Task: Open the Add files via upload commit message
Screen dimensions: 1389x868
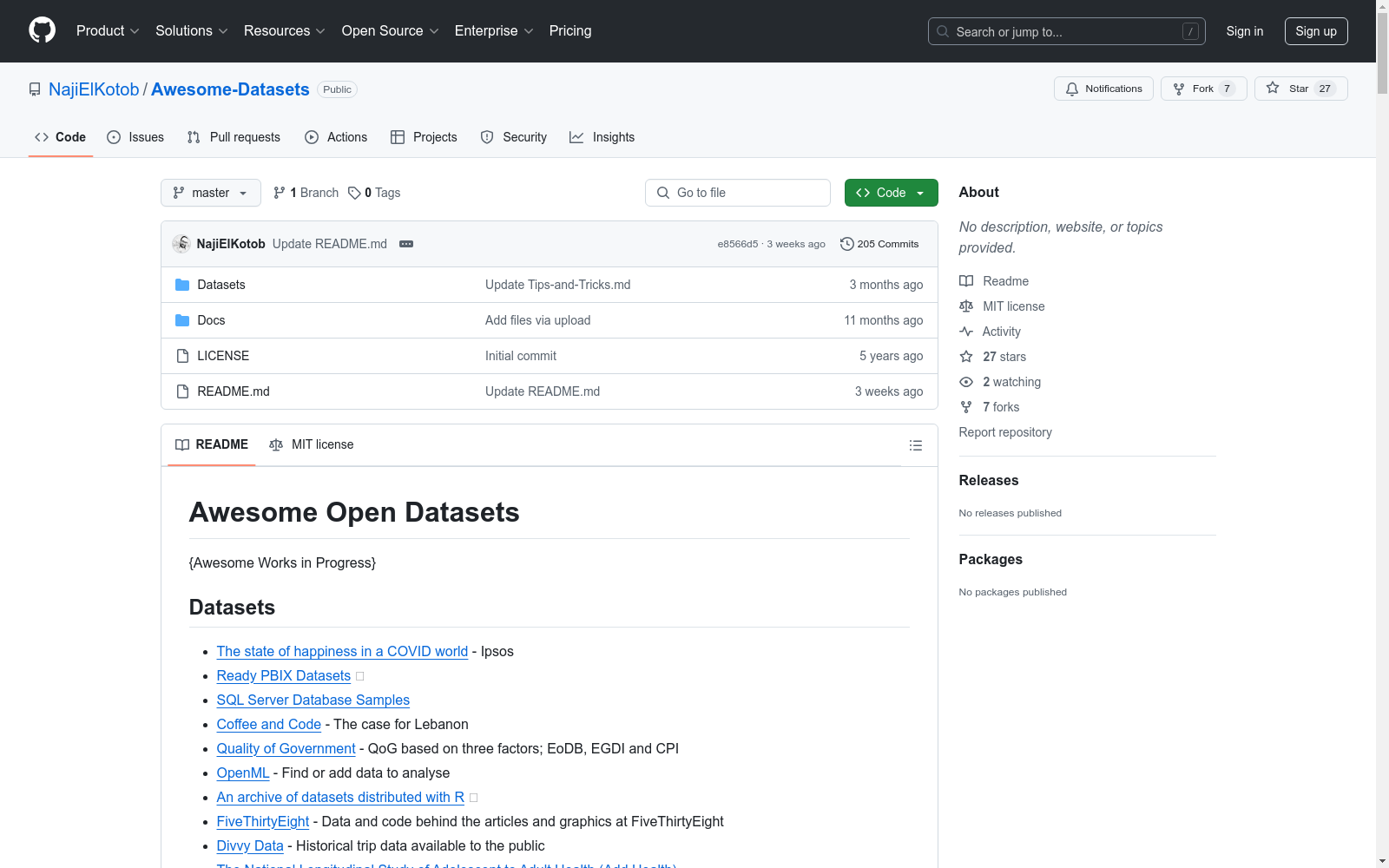Action: (538, 320)
